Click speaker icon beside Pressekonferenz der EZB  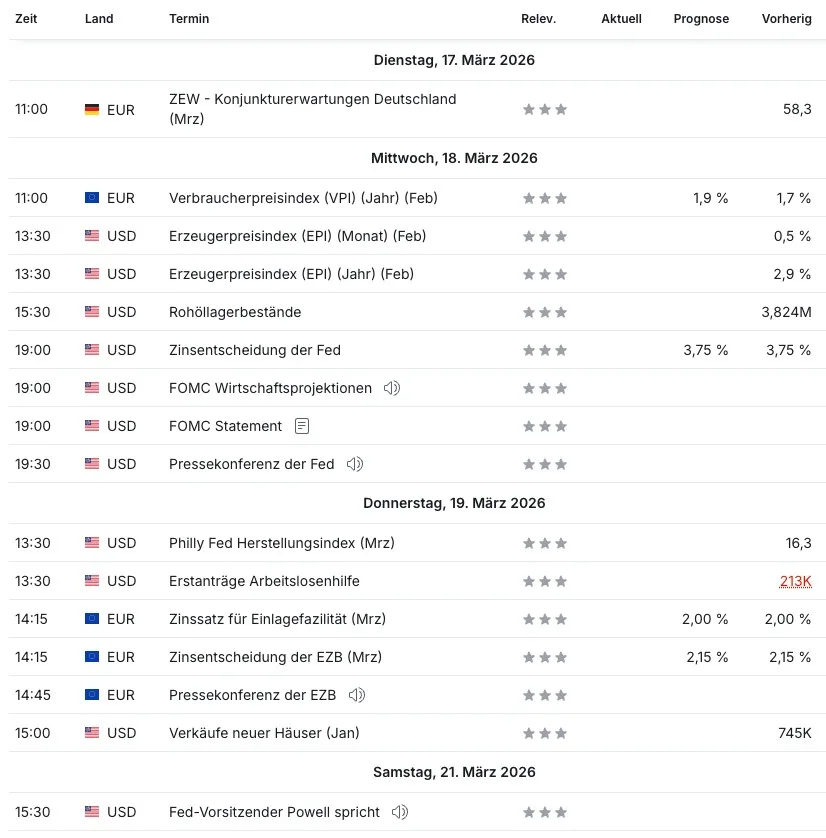356,695
